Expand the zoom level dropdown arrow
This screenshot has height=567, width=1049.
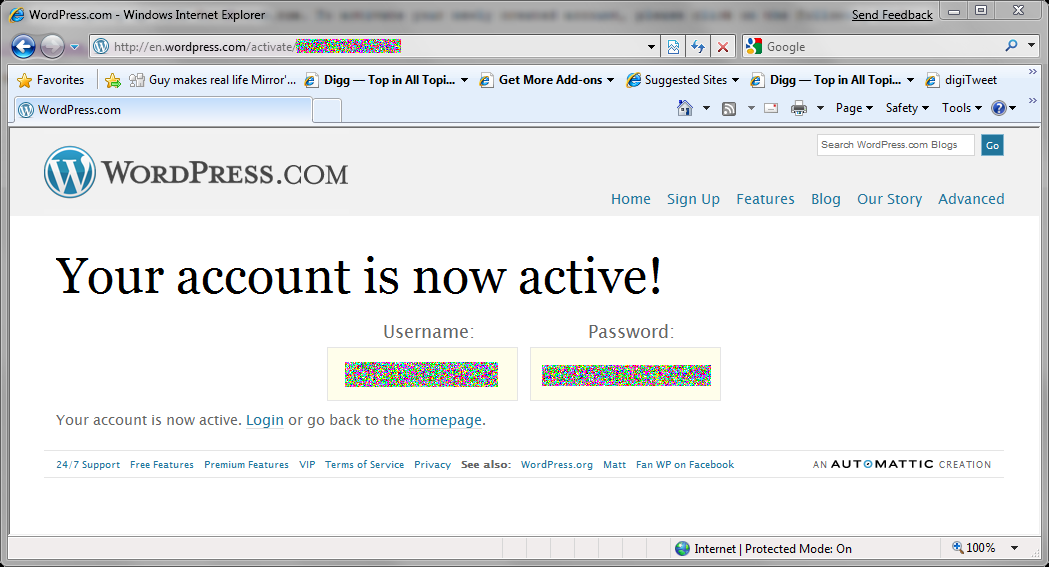point(1014,548)
